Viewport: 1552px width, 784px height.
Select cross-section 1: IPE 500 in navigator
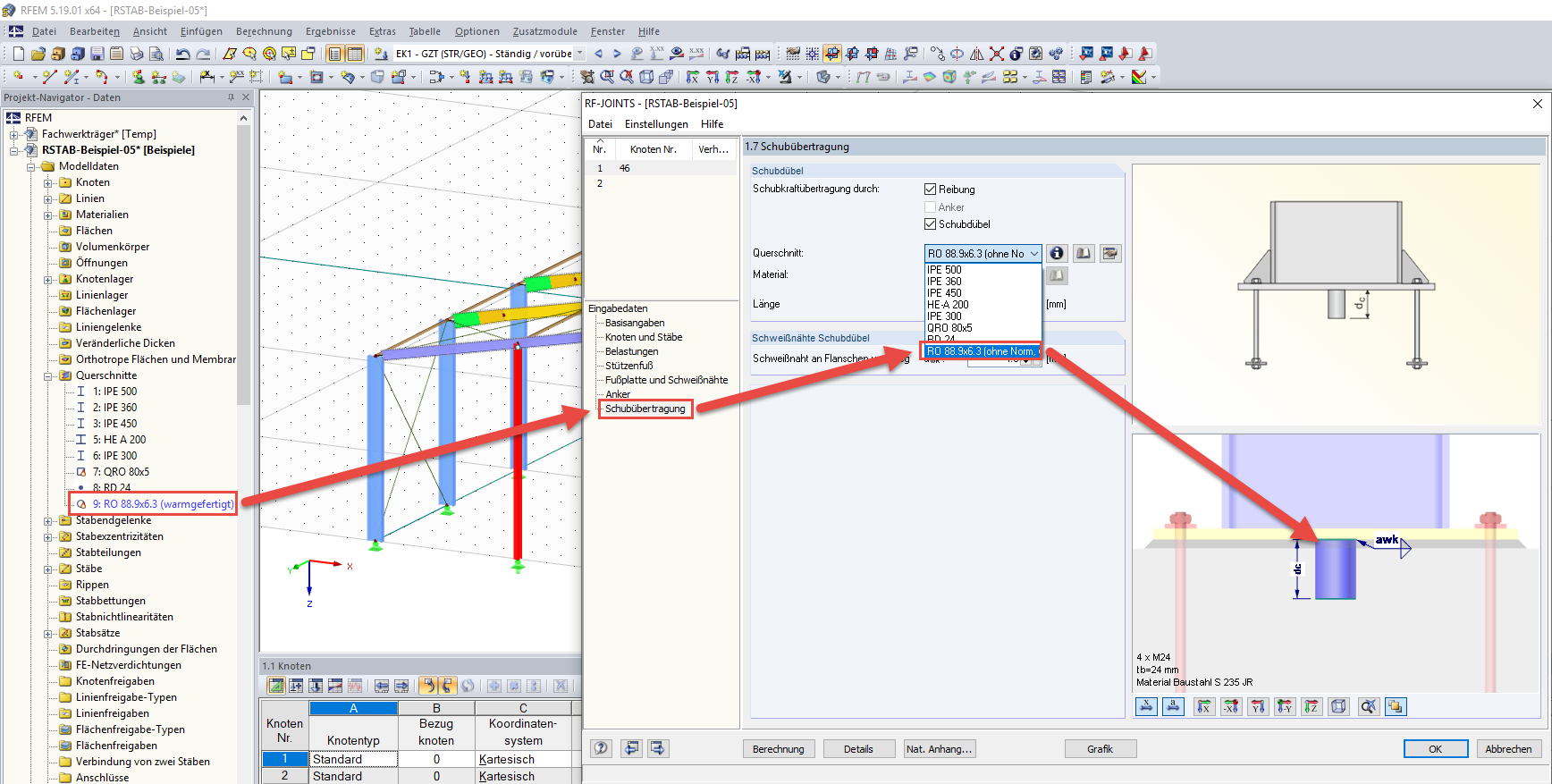tap(114, 392)
